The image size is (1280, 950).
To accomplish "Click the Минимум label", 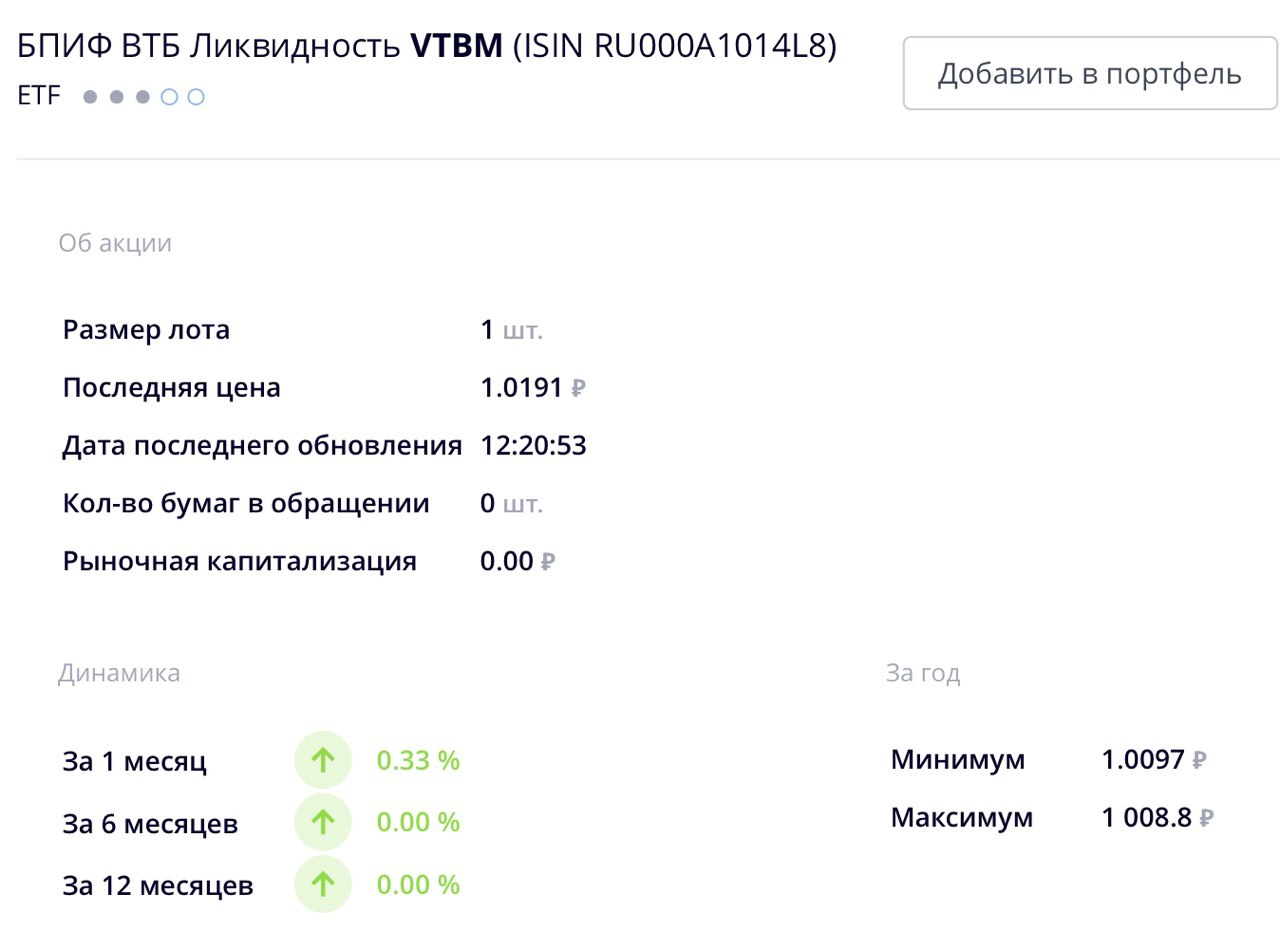I will click(958, 760).
